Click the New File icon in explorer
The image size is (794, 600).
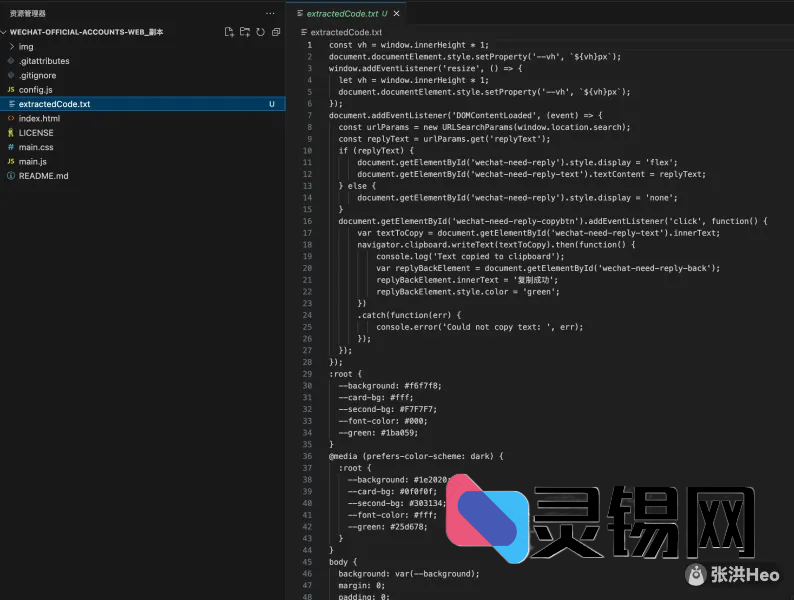[x=229, y=32]
